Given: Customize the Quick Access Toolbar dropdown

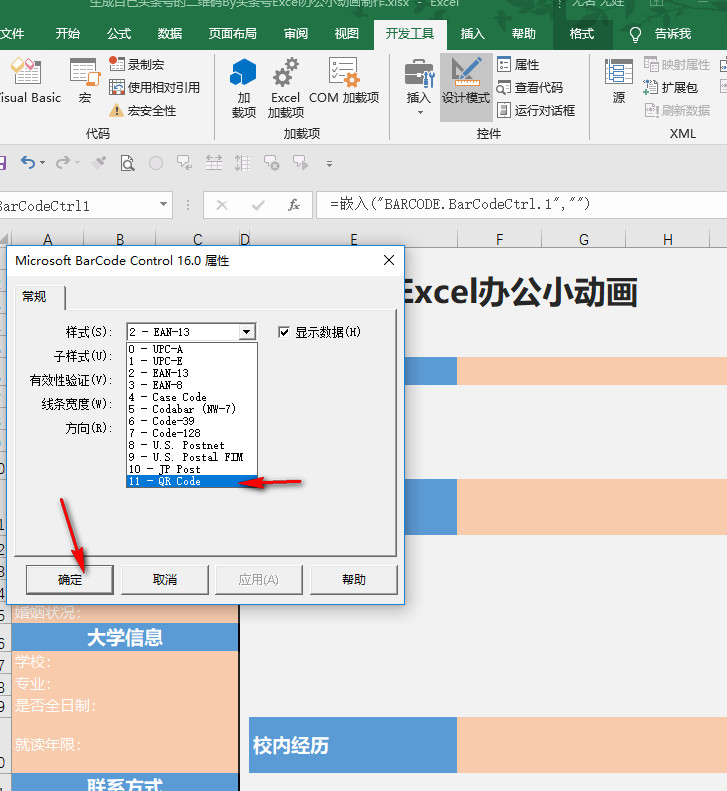Looking at the screenshot, I should [x=329, y=163].
